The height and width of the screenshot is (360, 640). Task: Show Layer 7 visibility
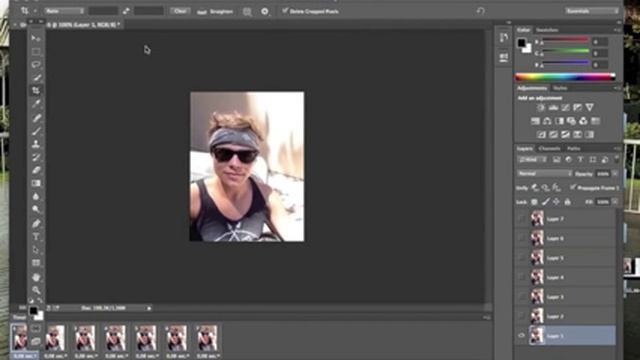click(x=521, y=219)
